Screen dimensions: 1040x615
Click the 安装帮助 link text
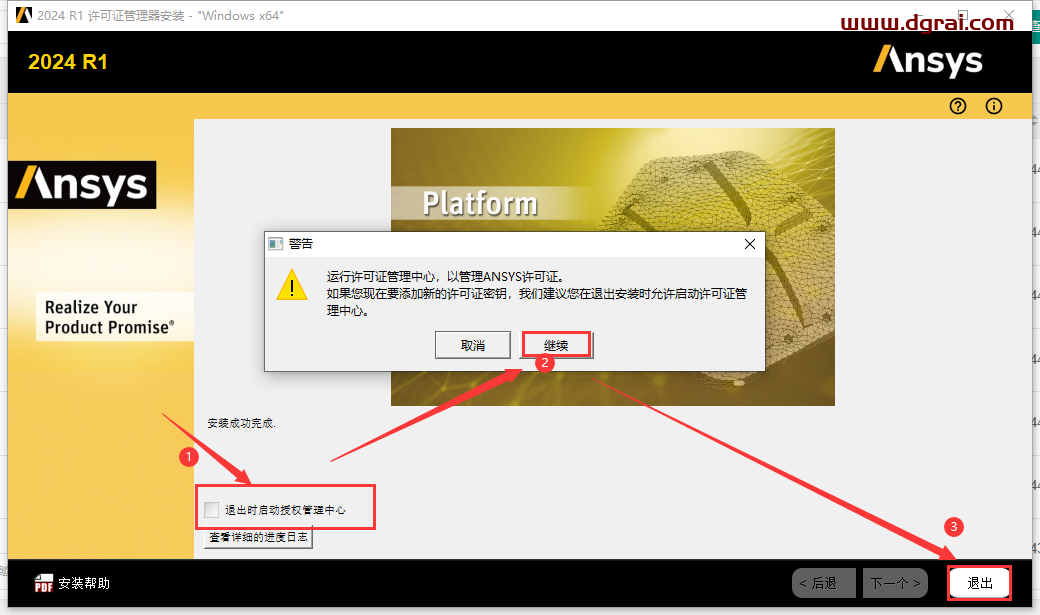(84, 583)
